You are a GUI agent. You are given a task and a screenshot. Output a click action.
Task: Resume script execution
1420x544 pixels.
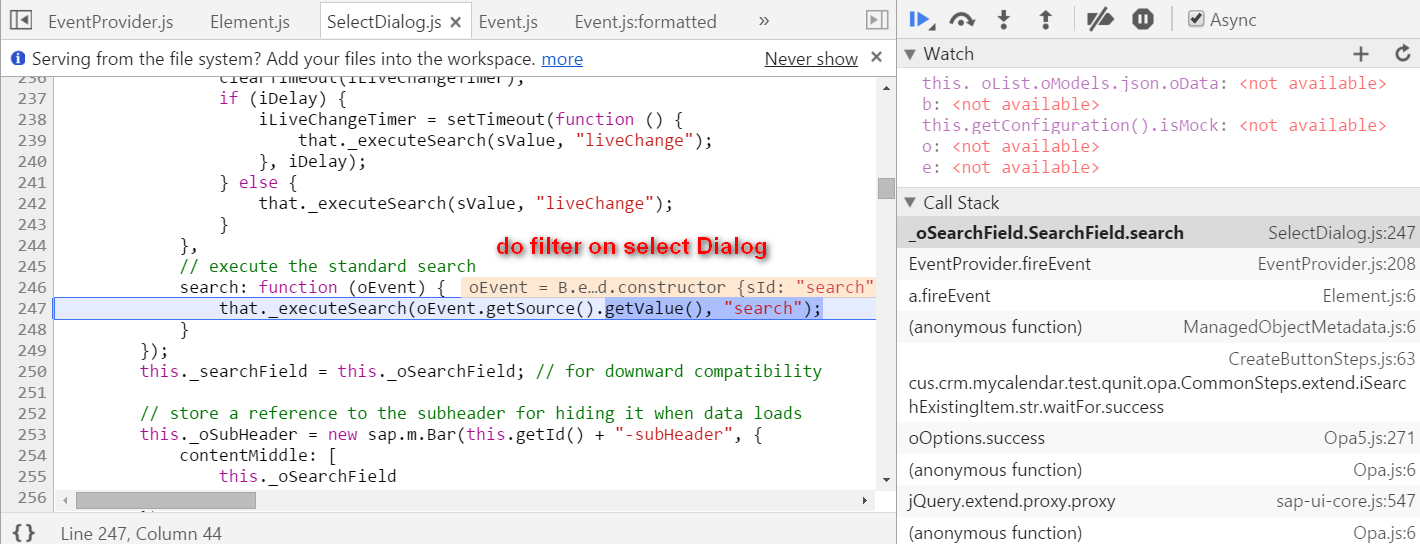point(921,19)
